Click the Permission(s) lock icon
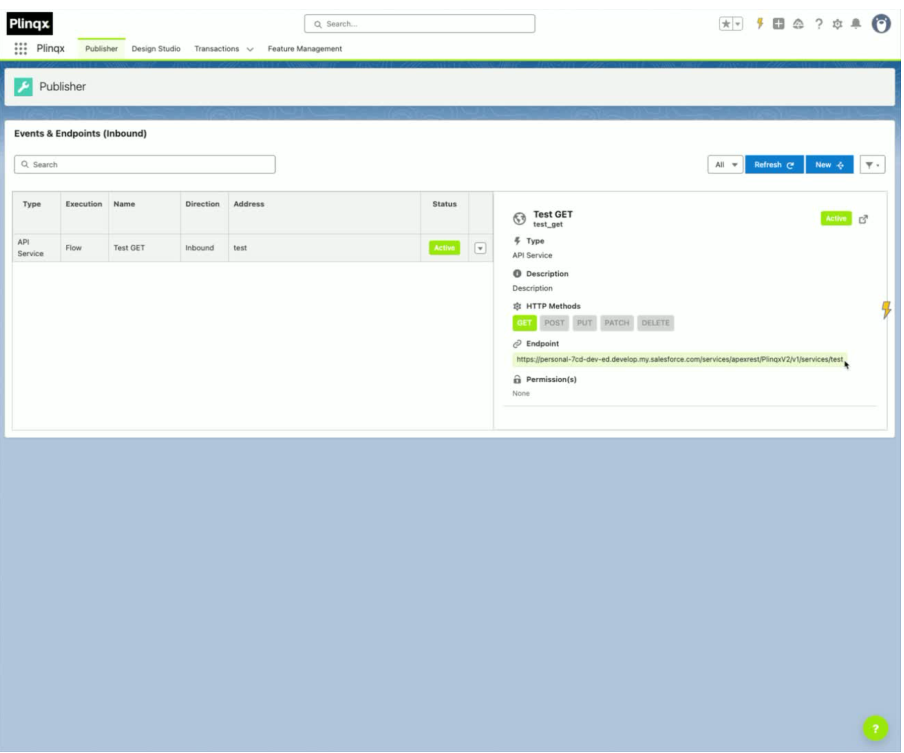The image size is (904, 753). pos(517,379)
